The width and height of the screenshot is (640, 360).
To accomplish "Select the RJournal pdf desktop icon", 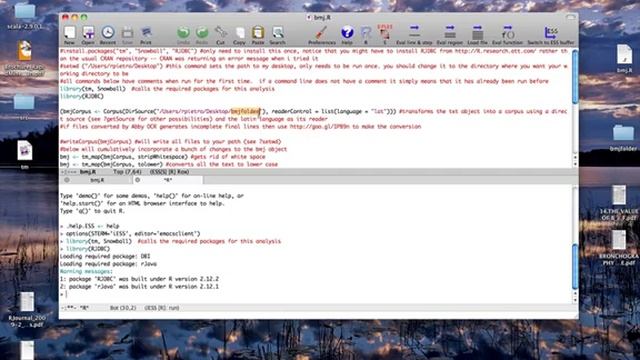I will tap(27, 309).
